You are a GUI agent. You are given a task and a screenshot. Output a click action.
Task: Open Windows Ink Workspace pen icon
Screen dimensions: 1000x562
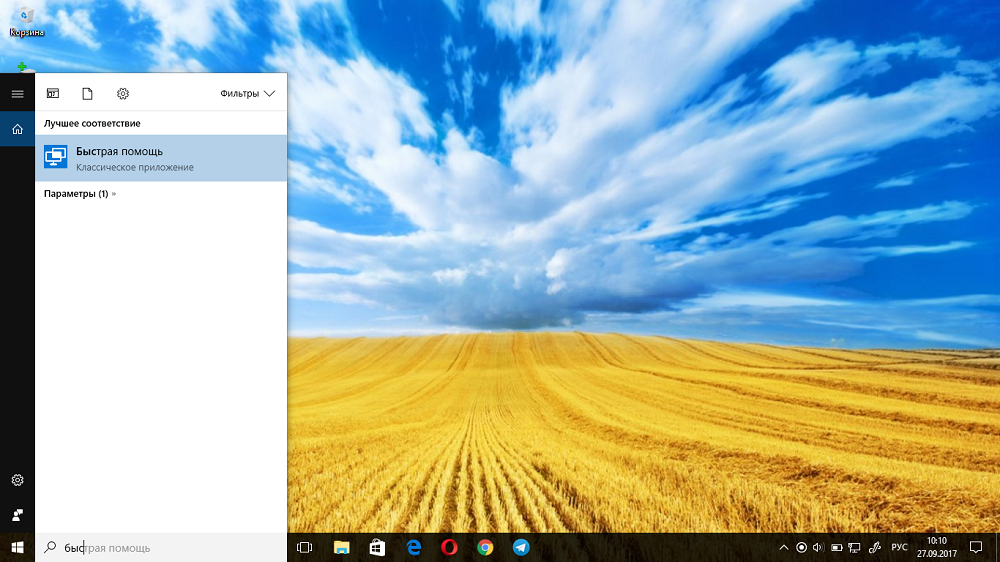pos(875,547)
